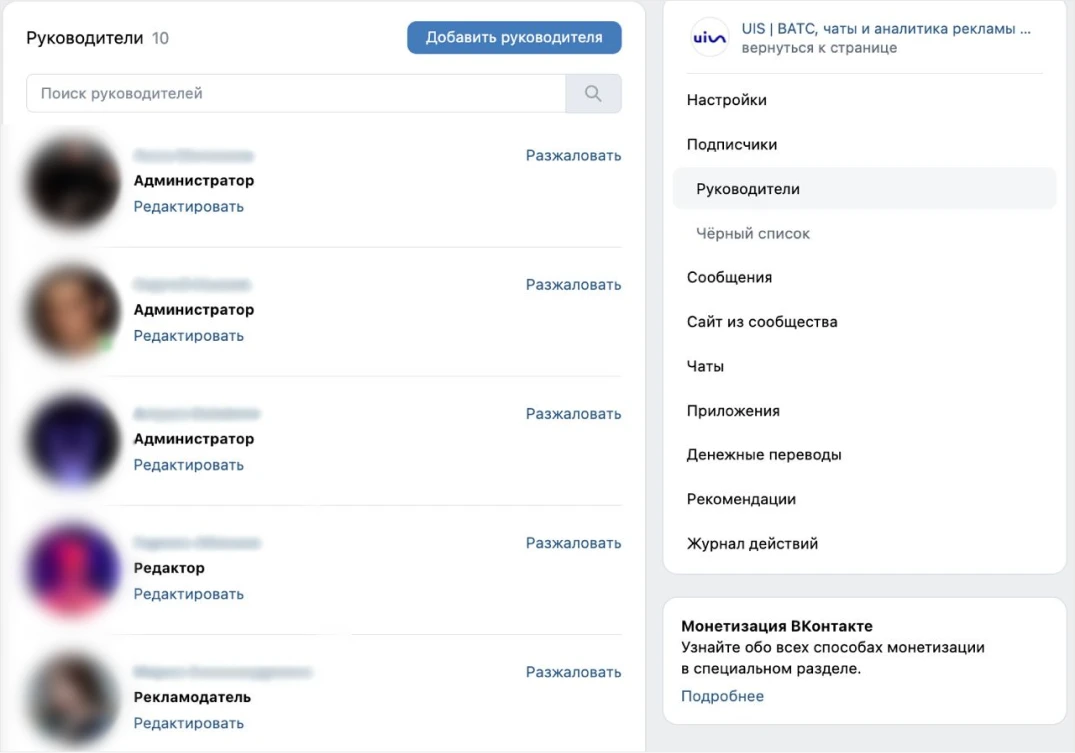1075x753 pixels.
Task: Focus the Поиск руководителей search field
Action: click(x=295, y=93)
